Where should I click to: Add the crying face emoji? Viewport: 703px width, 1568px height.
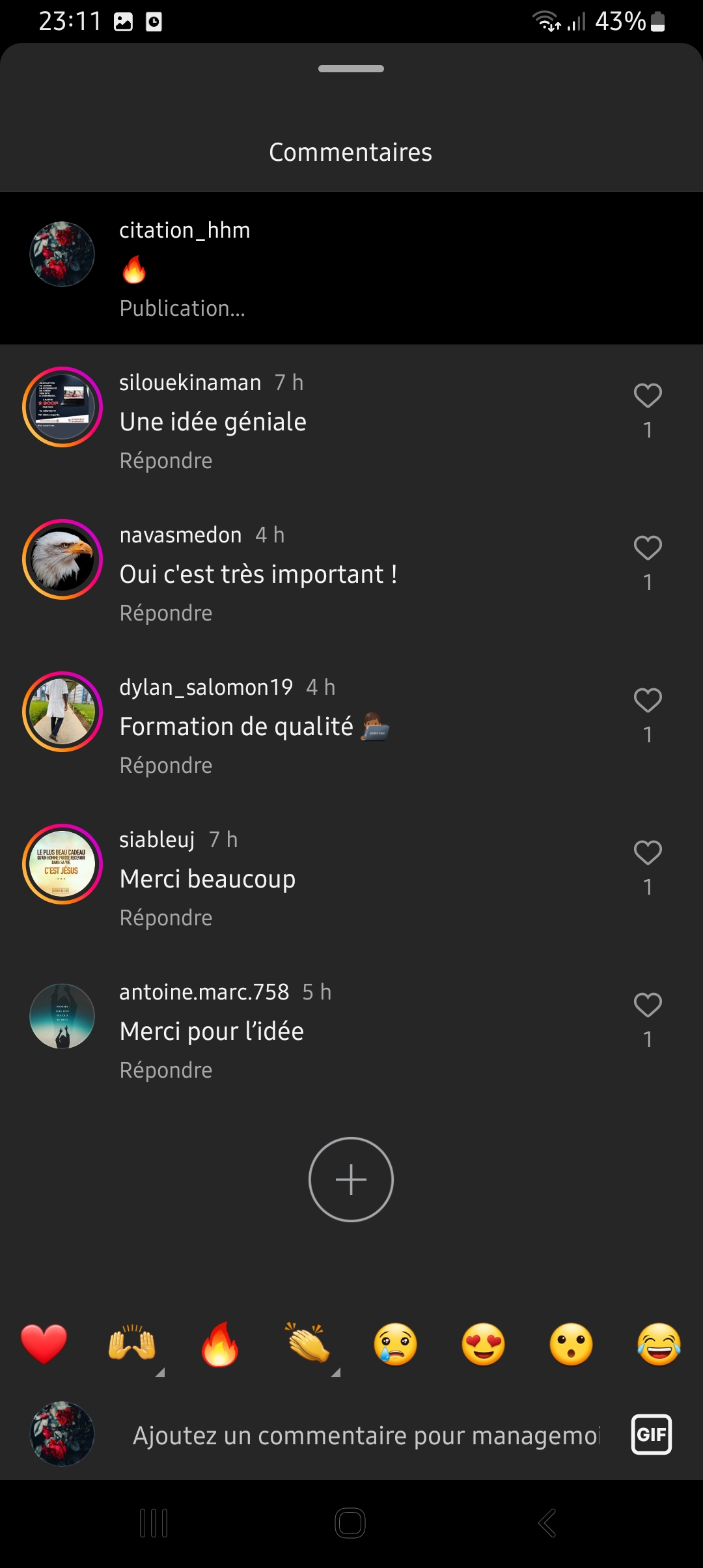(x=395, y=1344)
